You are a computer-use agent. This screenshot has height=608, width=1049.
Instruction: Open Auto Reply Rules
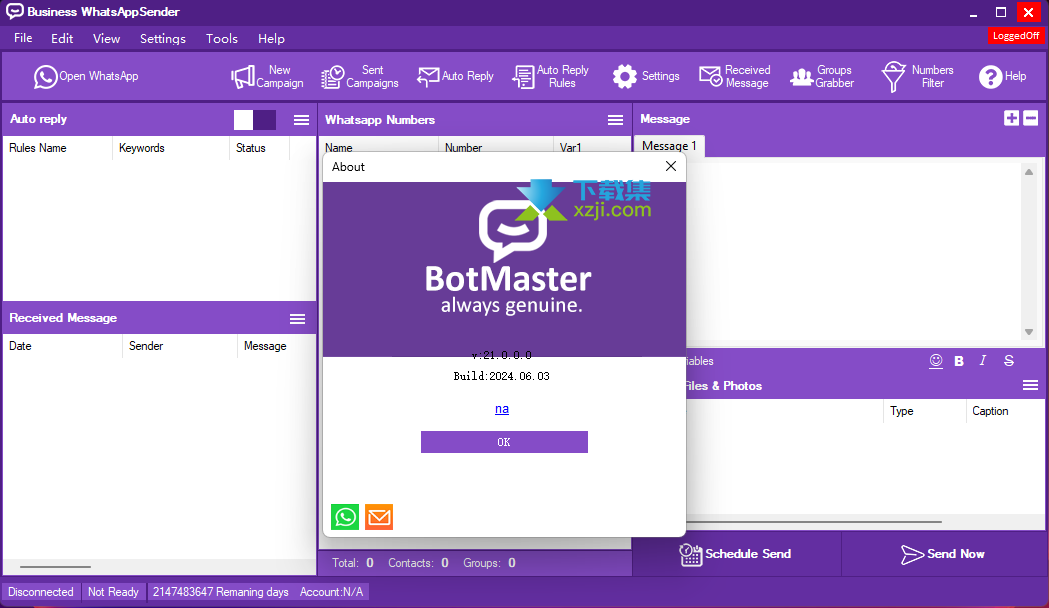click(x=551, y=76)
